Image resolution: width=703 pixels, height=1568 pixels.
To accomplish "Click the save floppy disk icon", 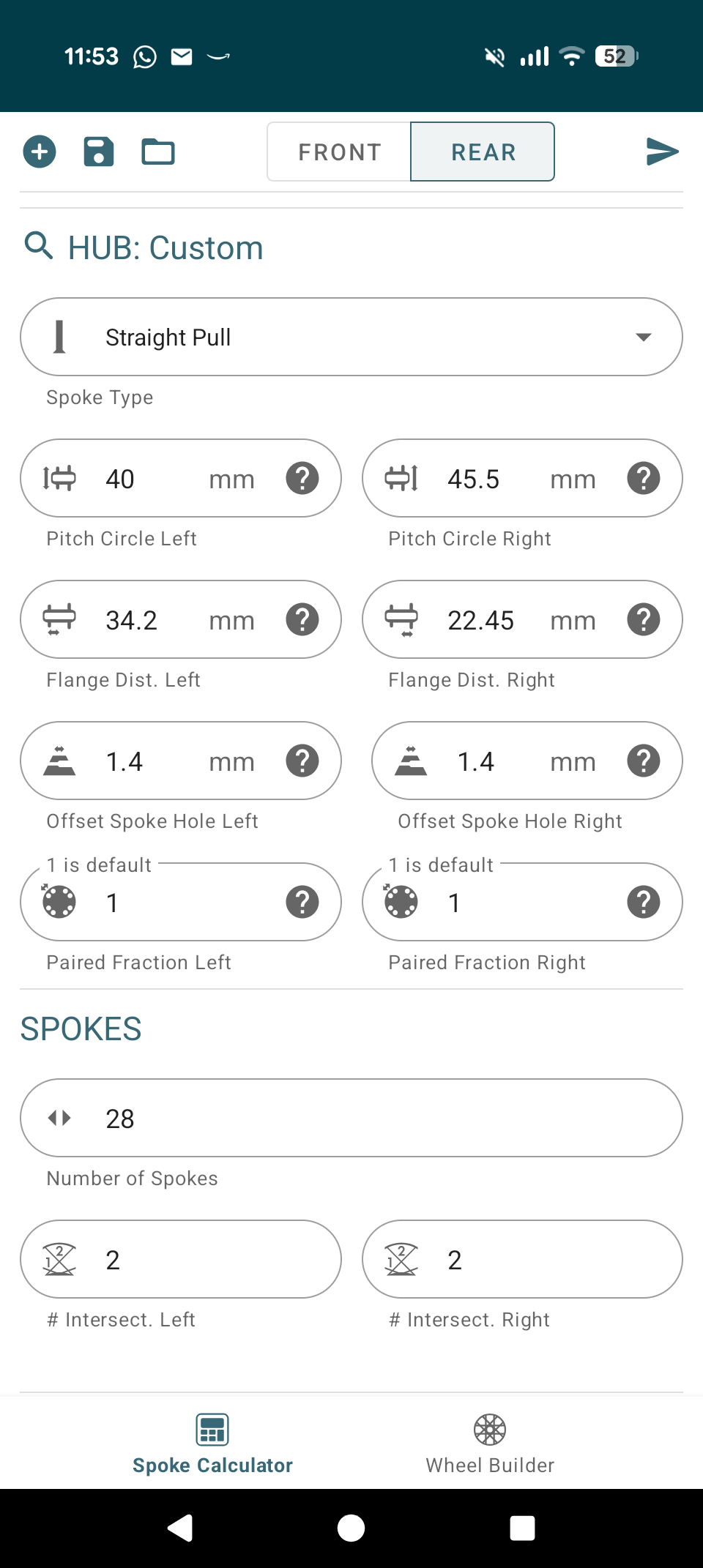I will click(99, 152).
